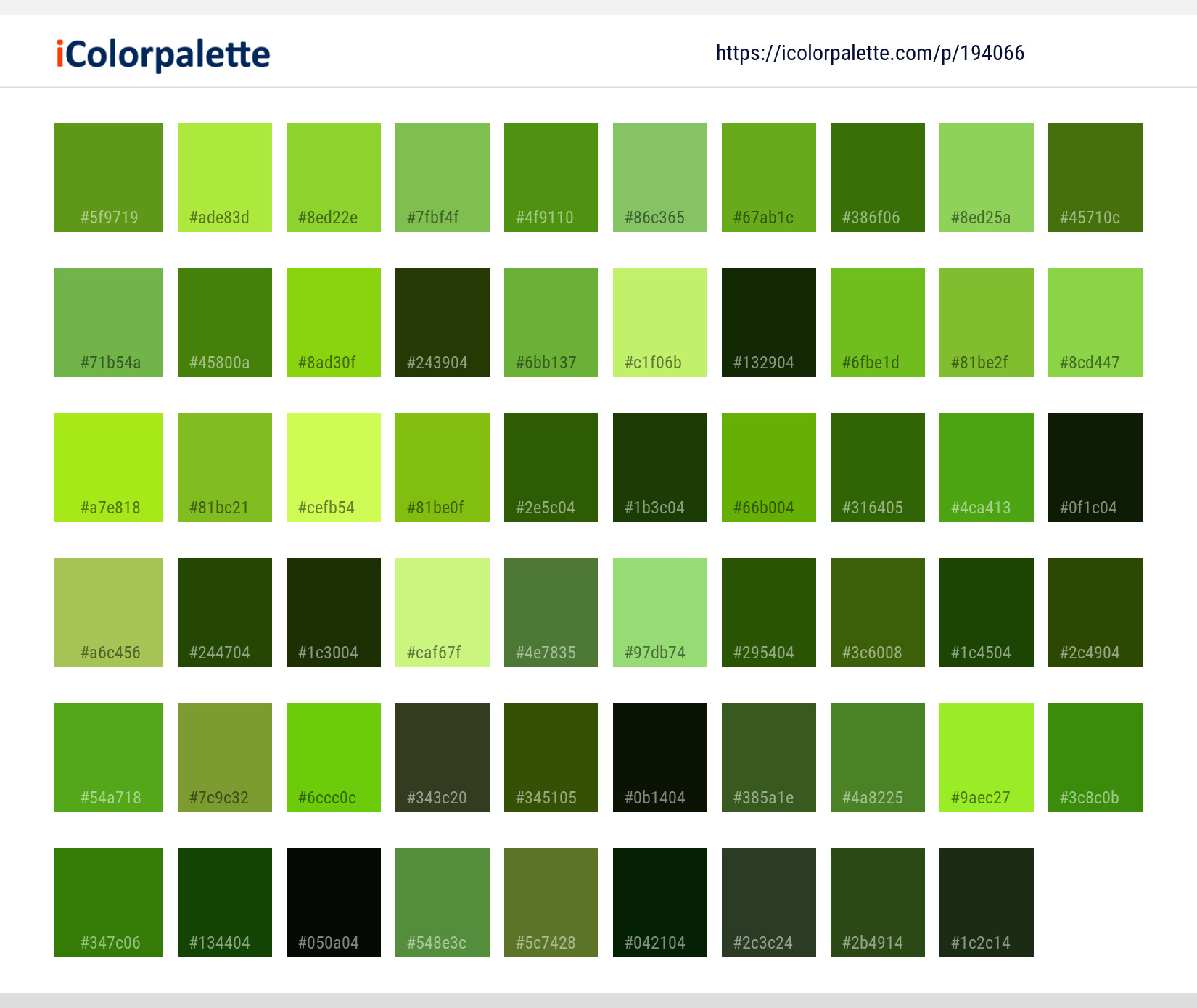
Task: Click the #1c2c14 swatch
Action: click(x=987, y=903)
